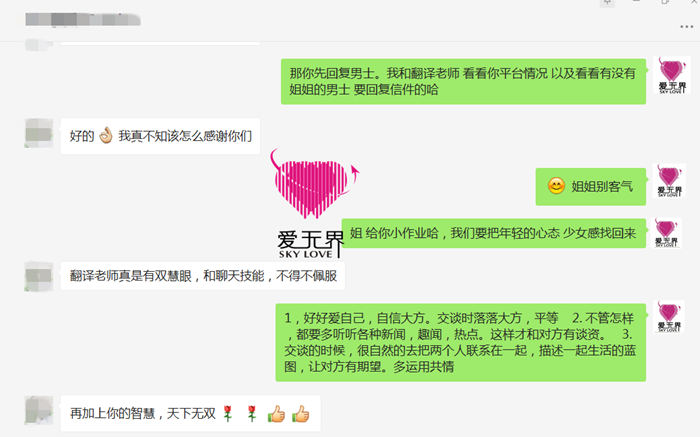The height and width of the screenshot is (437, 700).
Task: Maximize the chat window
Action: pyautogui.click(x=665, y=2)
